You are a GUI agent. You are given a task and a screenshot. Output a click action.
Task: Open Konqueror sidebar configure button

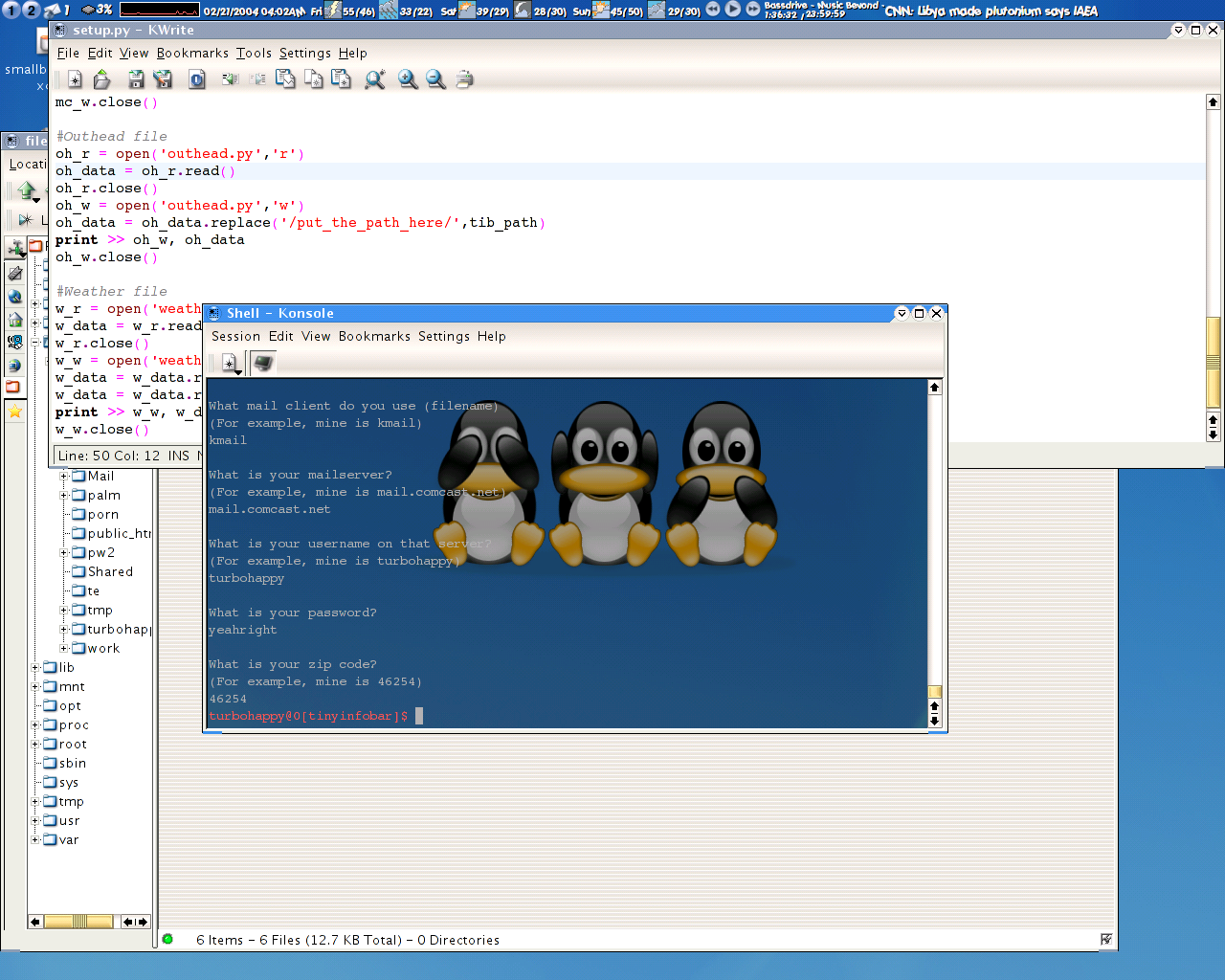[x=15, y=249]
